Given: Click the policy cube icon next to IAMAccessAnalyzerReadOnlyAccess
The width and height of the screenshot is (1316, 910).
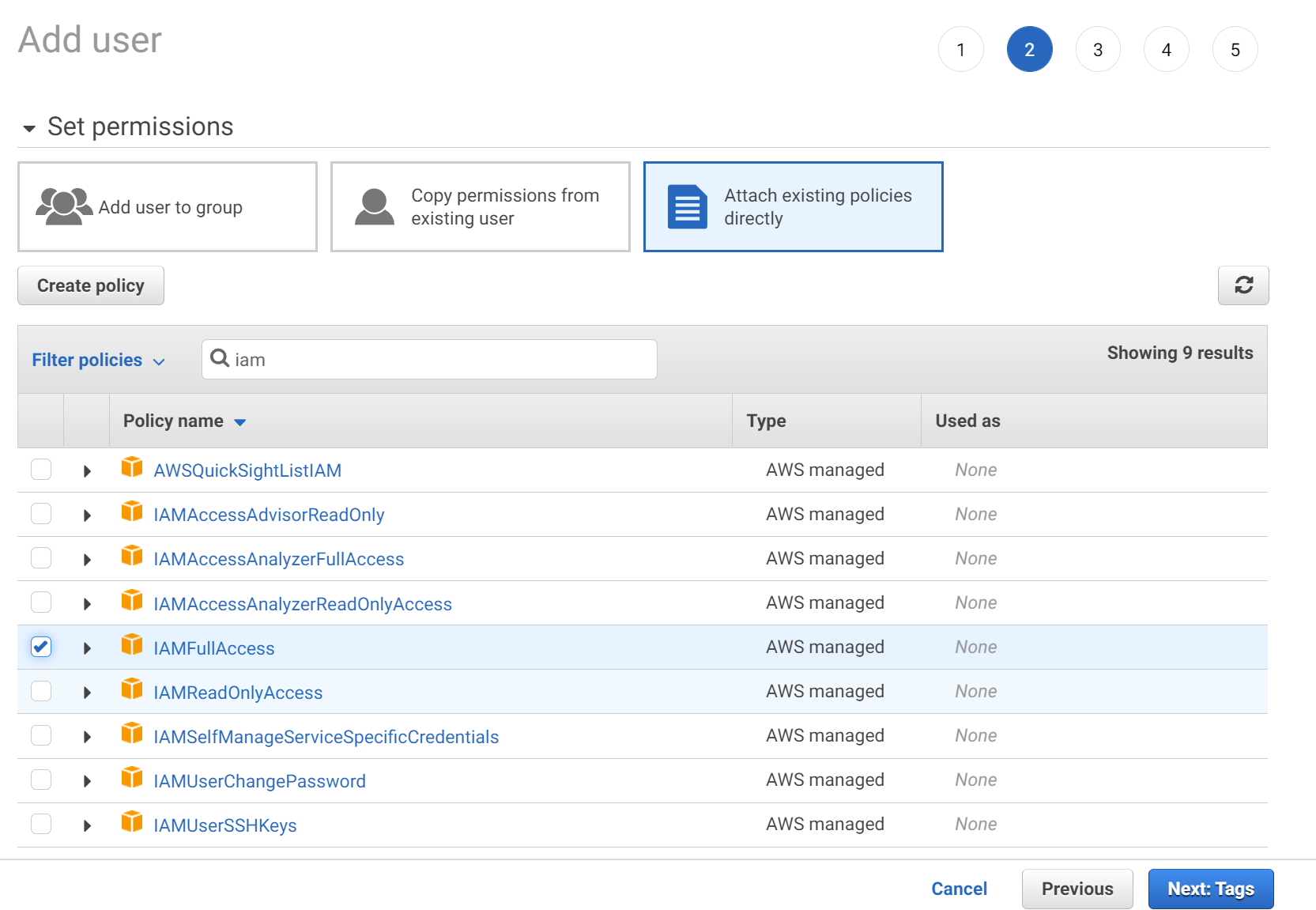Looking at the screenshot, I should (x=132, y=600).
